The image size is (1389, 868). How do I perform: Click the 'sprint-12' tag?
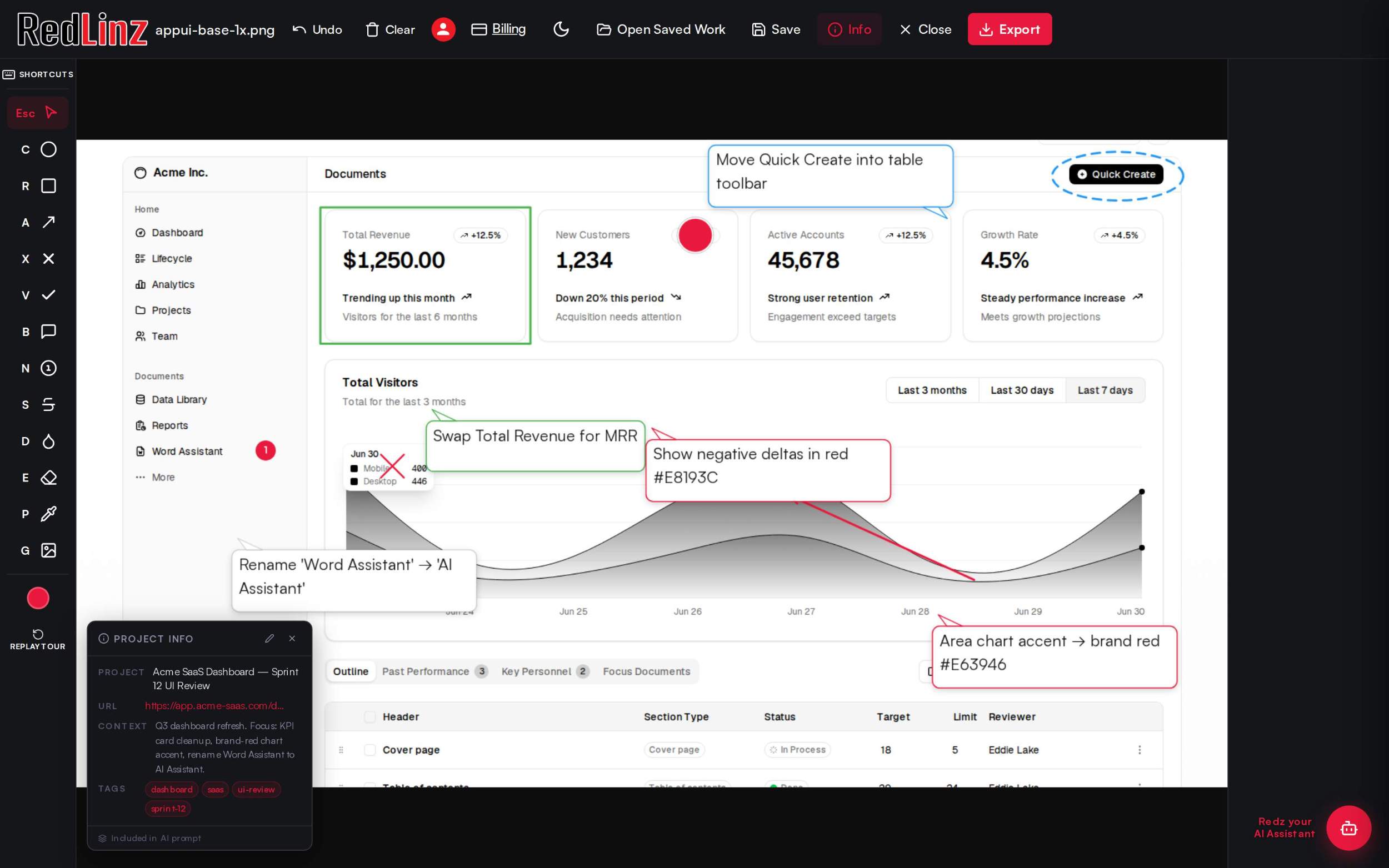168,808
